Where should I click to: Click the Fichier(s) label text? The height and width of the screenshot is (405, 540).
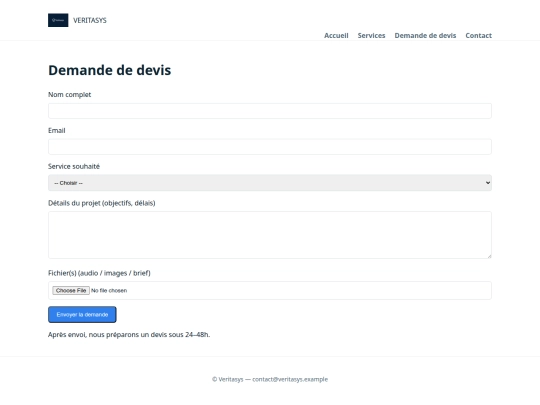99,273
